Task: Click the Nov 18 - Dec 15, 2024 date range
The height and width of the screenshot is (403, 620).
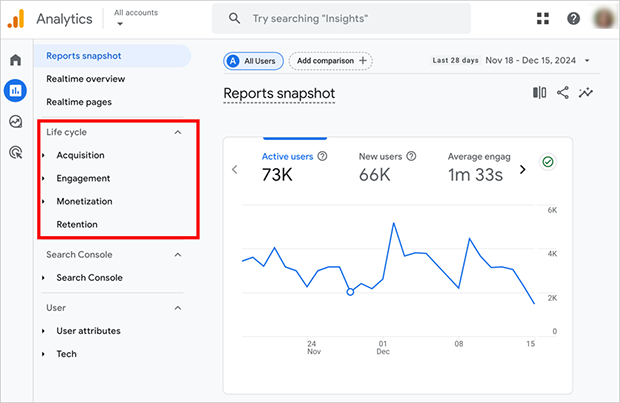Action: (530, 61)
